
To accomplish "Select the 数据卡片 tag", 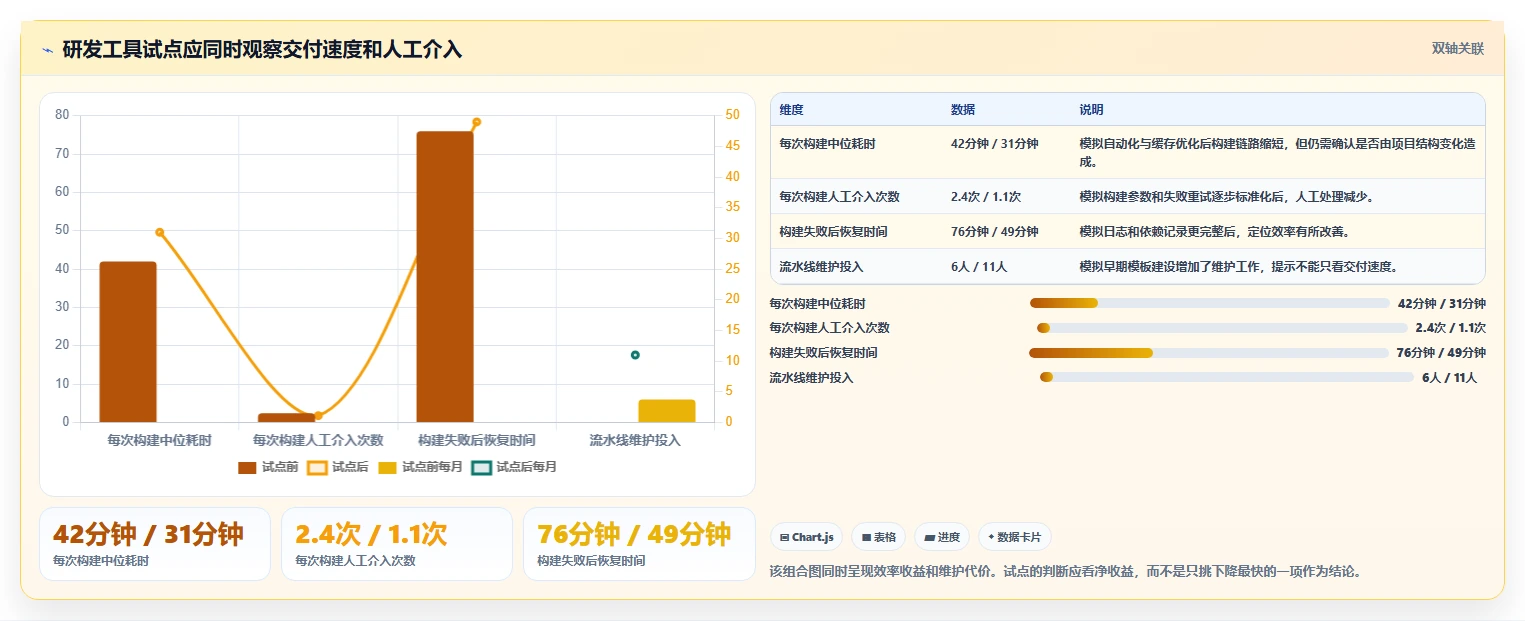I will tap(1014, 537).
